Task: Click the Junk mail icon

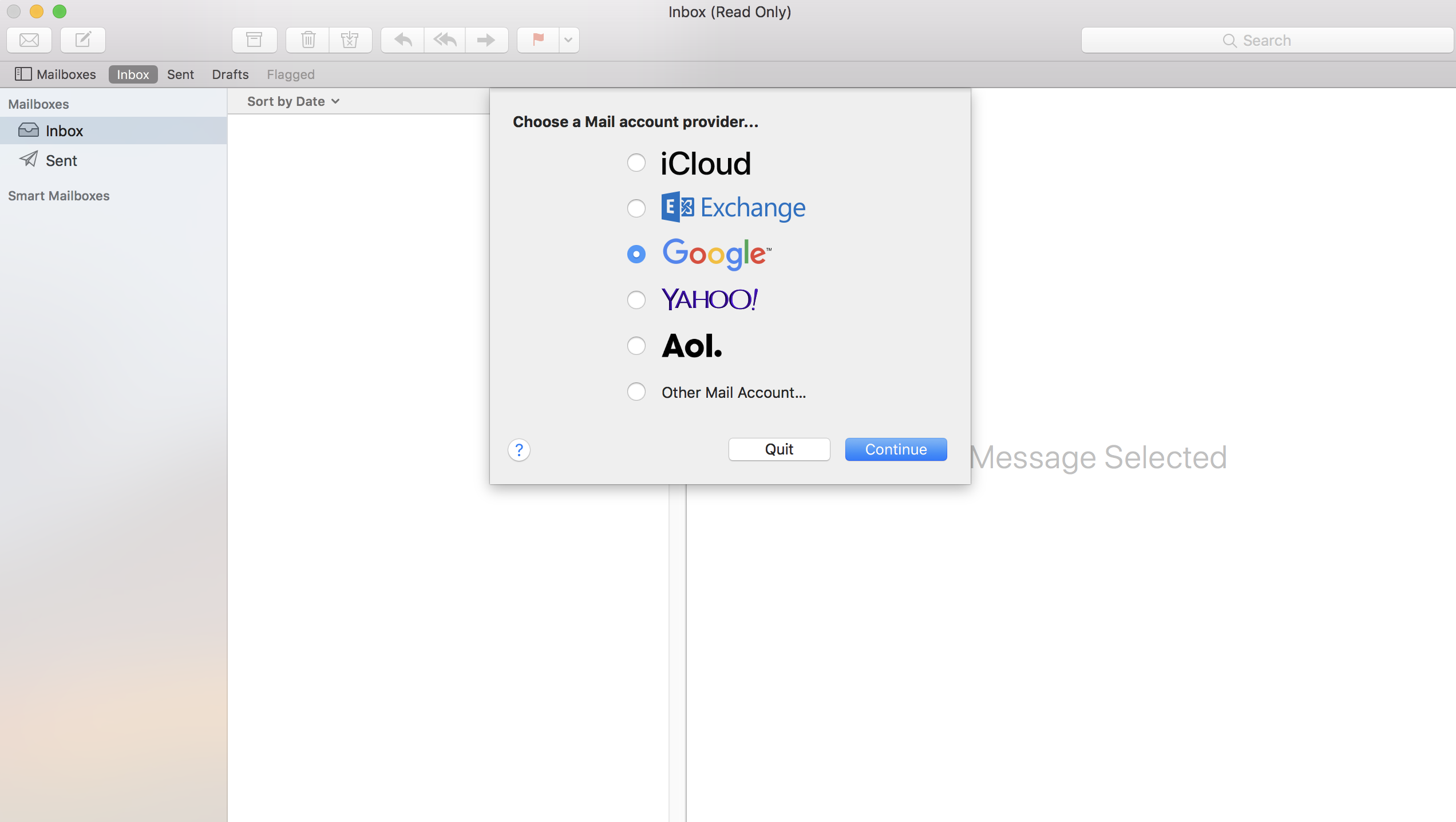Action: 350,40
